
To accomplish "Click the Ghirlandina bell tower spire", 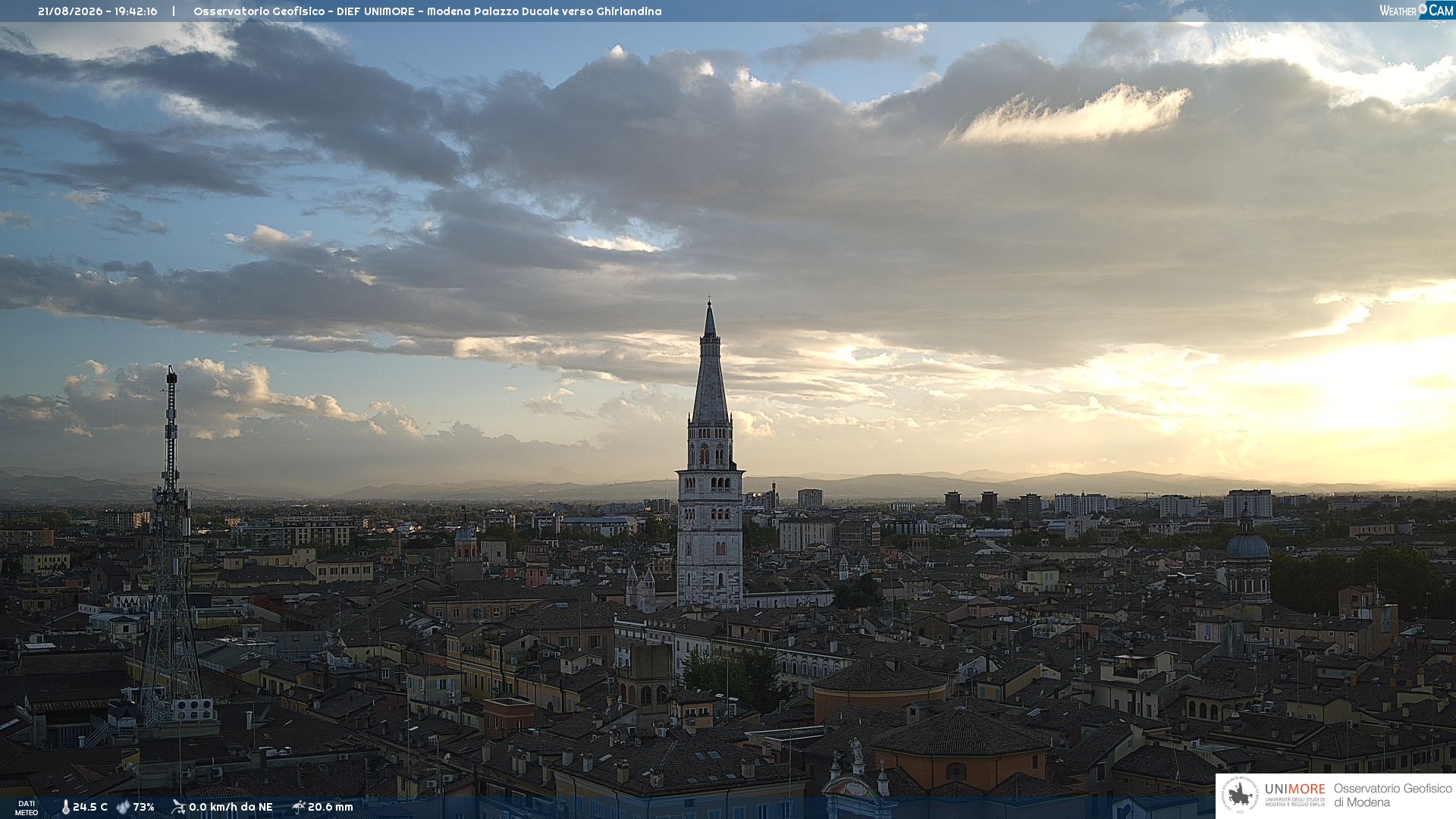I will point(710,362).
